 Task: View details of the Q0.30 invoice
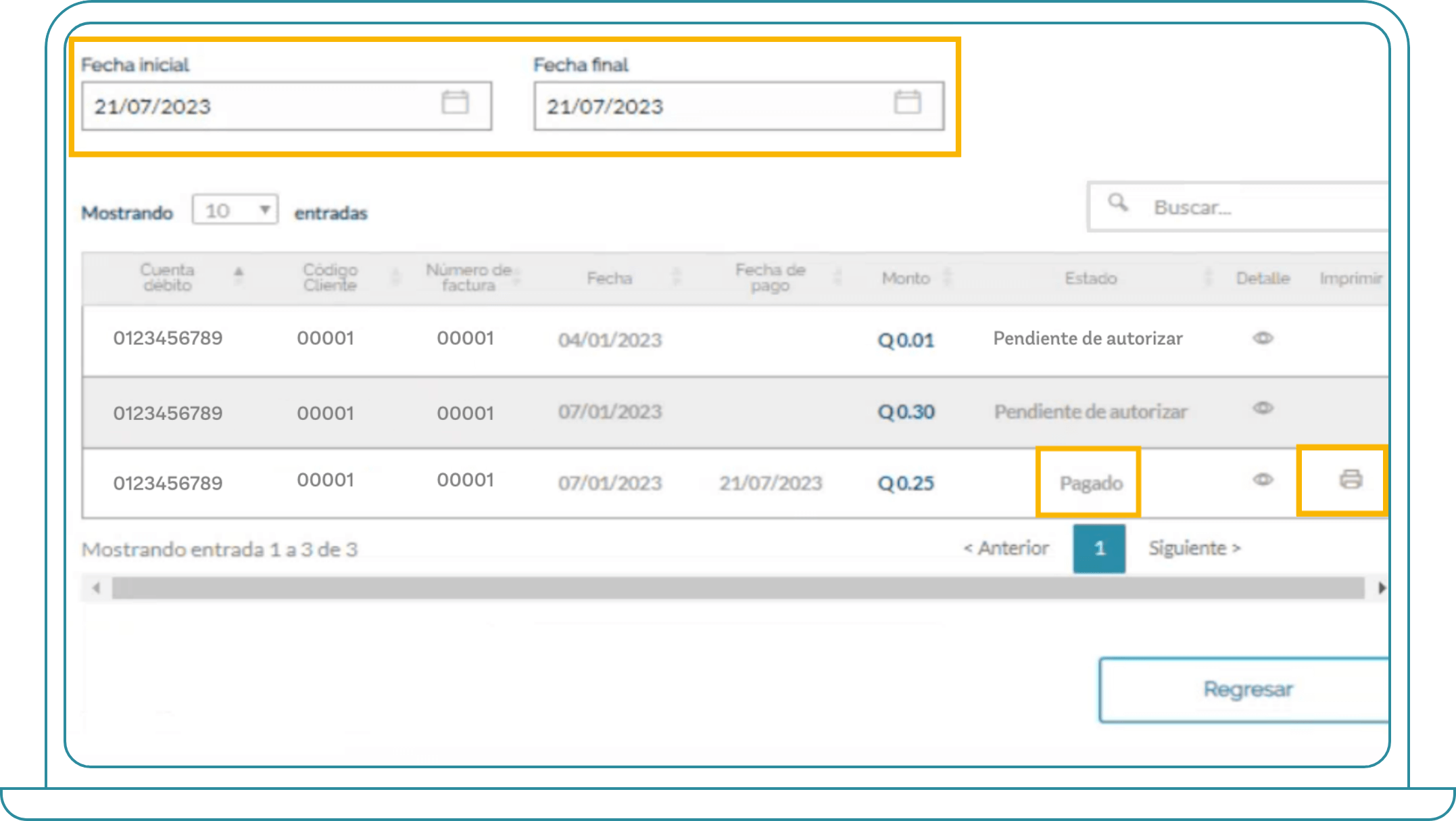[1263, 408]
